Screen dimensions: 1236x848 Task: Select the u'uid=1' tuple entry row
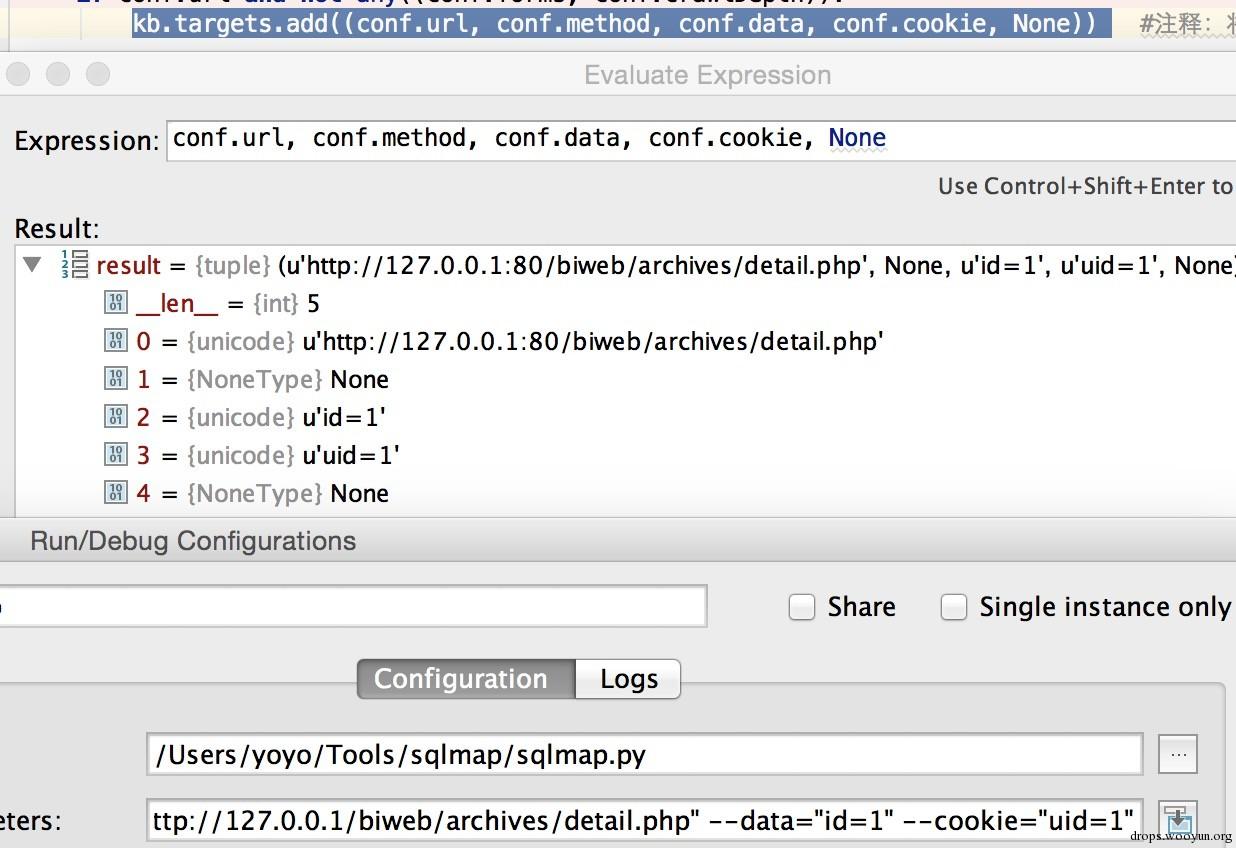pos(350,455)
